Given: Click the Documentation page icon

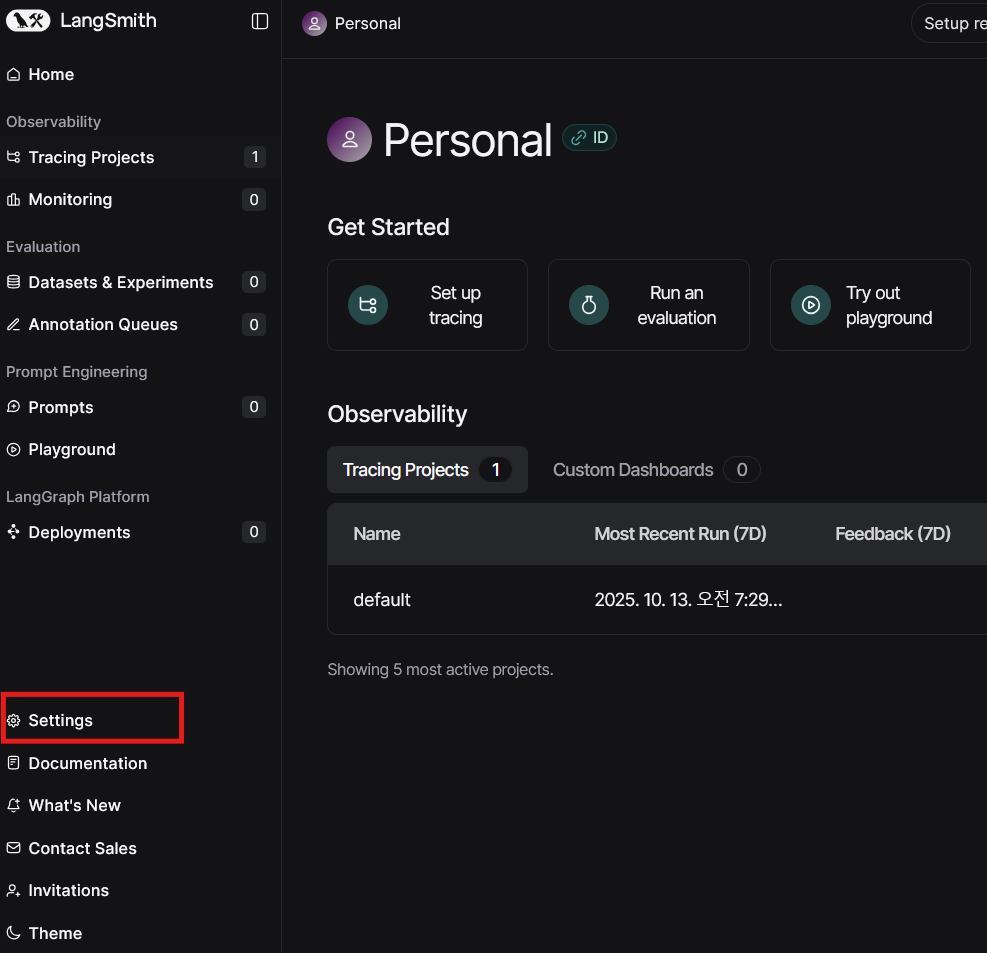Looking at the screenshot, I should [13, 763].
